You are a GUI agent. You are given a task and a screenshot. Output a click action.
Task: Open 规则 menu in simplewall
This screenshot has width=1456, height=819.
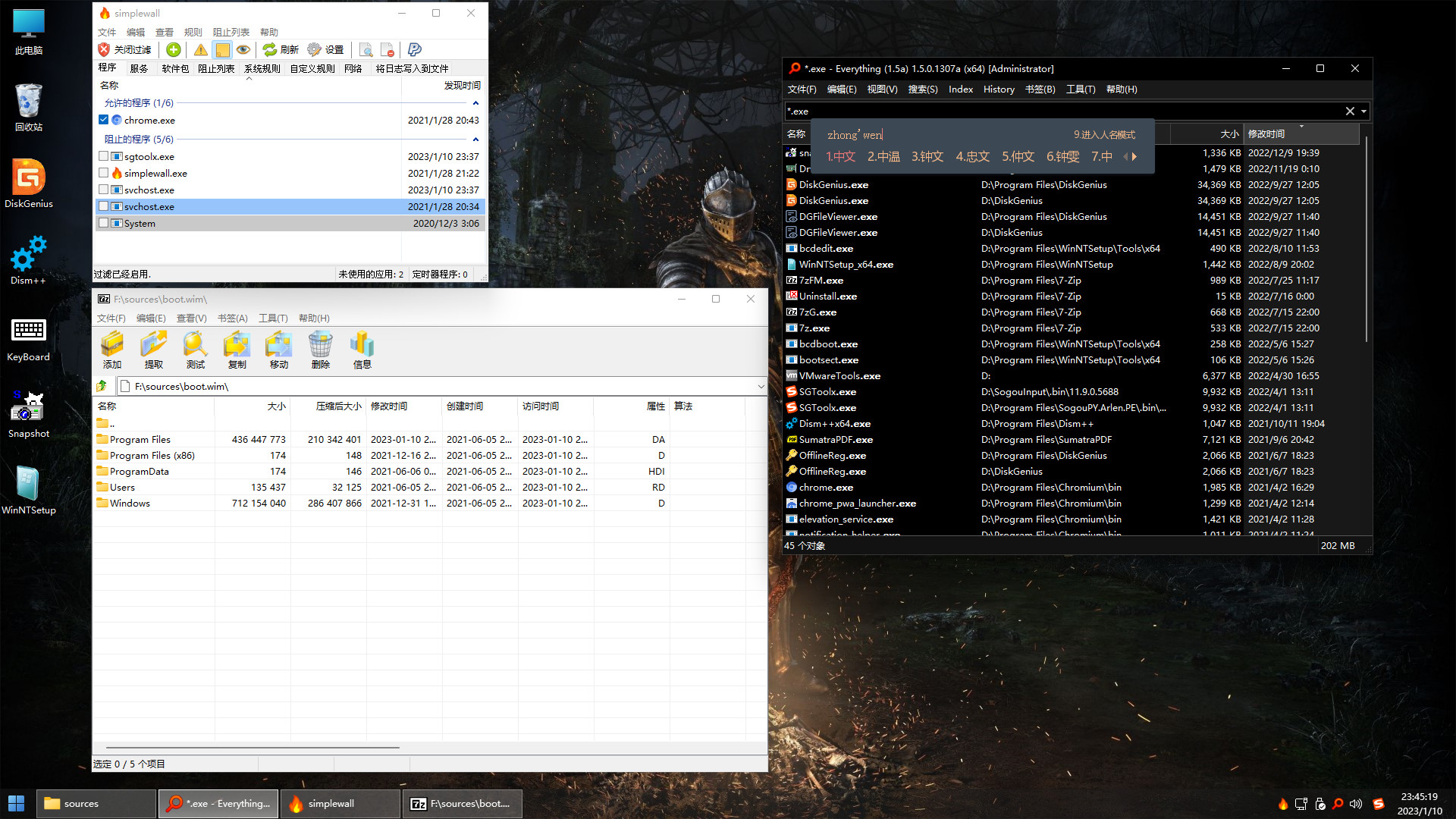[193, 32]
